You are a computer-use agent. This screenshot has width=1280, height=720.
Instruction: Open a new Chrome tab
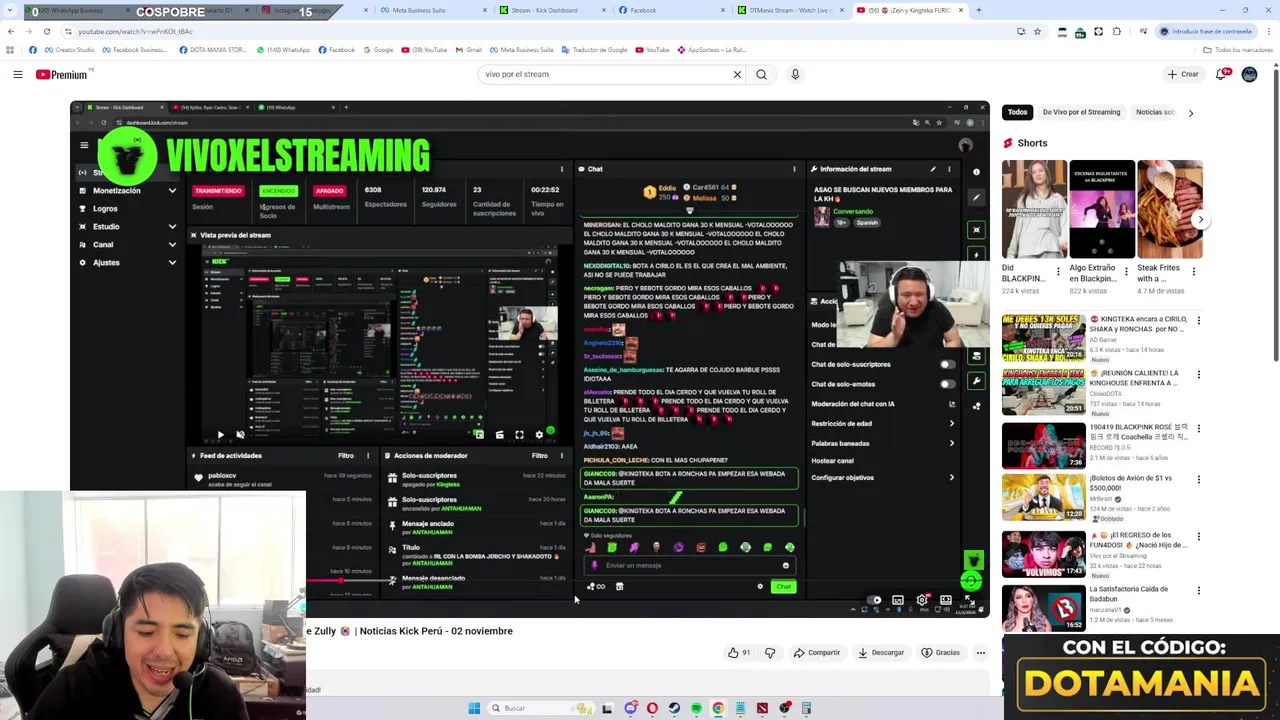coord(978,10)
